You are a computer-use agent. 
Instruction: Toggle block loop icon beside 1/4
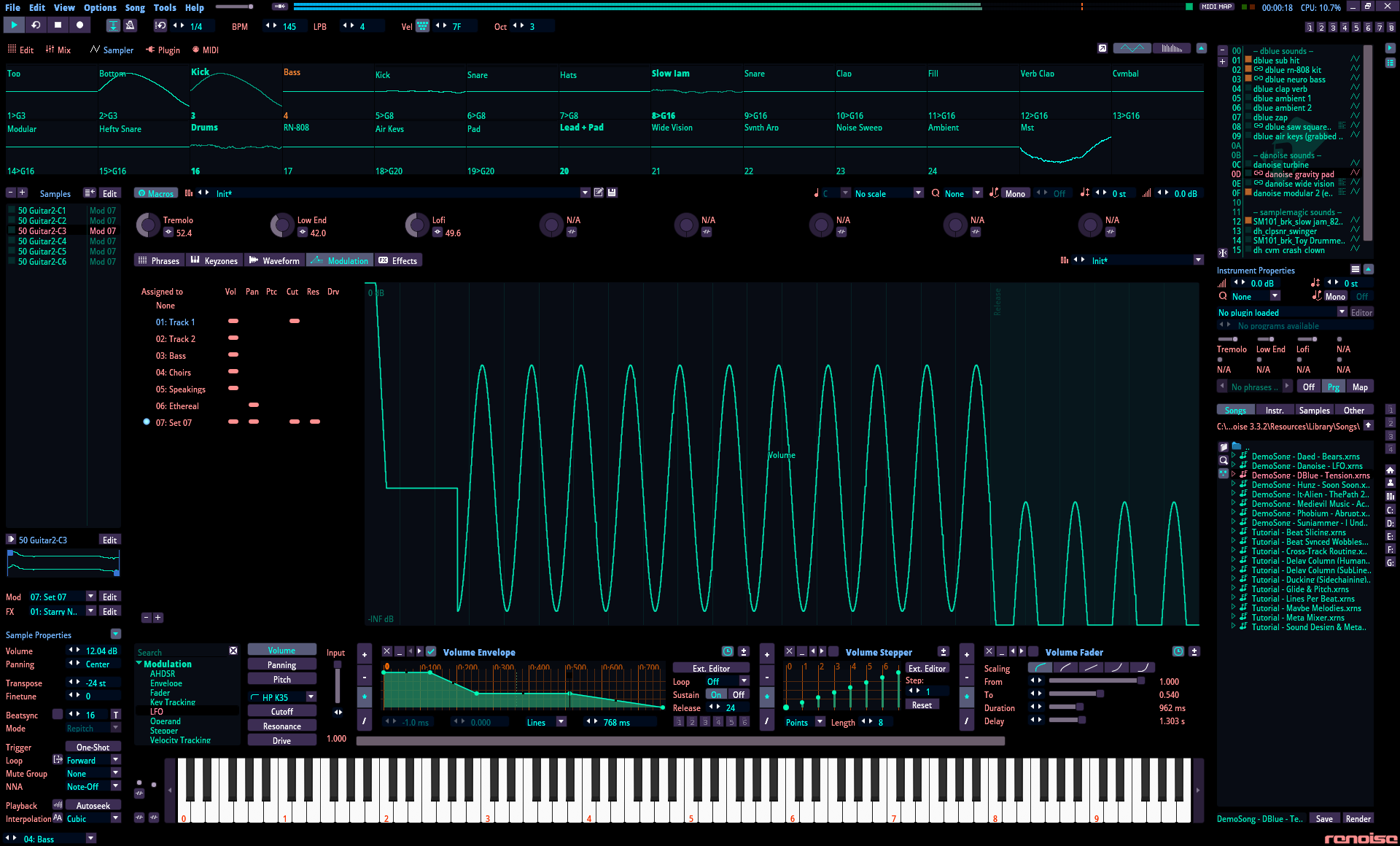(160, 26)
